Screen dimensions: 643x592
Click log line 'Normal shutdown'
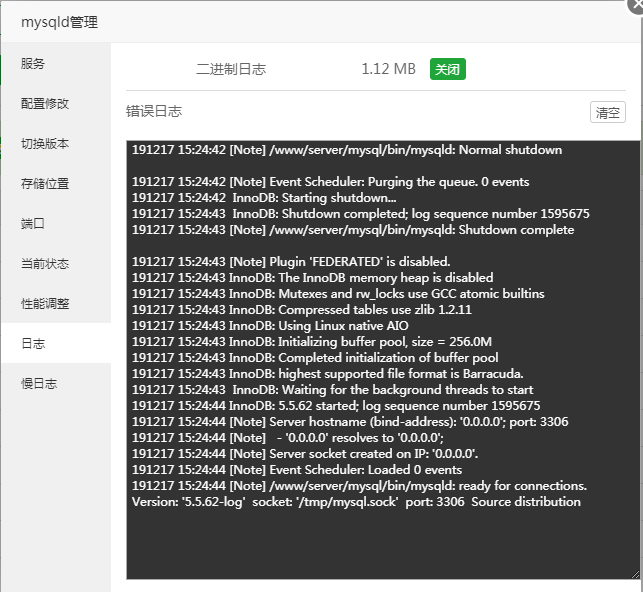coord(347,150)
